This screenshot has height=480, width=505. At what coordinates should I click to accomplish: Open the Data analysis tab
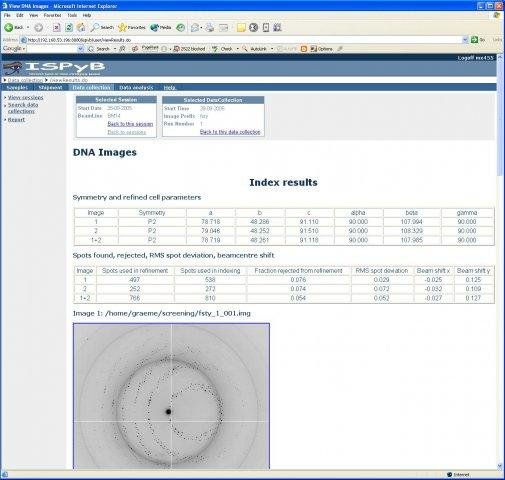[x=136, y=87]
